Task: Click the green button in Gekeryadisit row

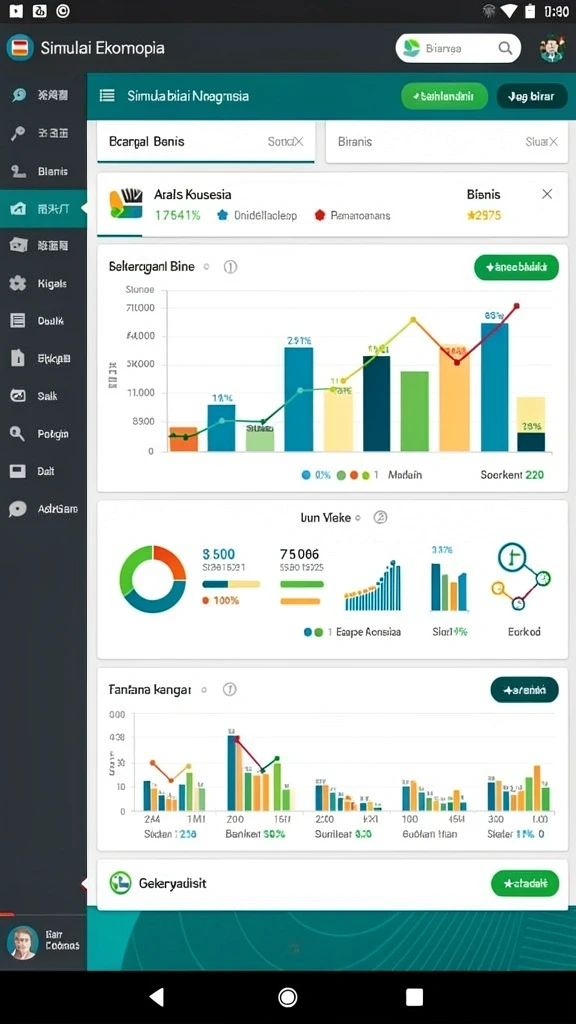Action: click(524, 883)
